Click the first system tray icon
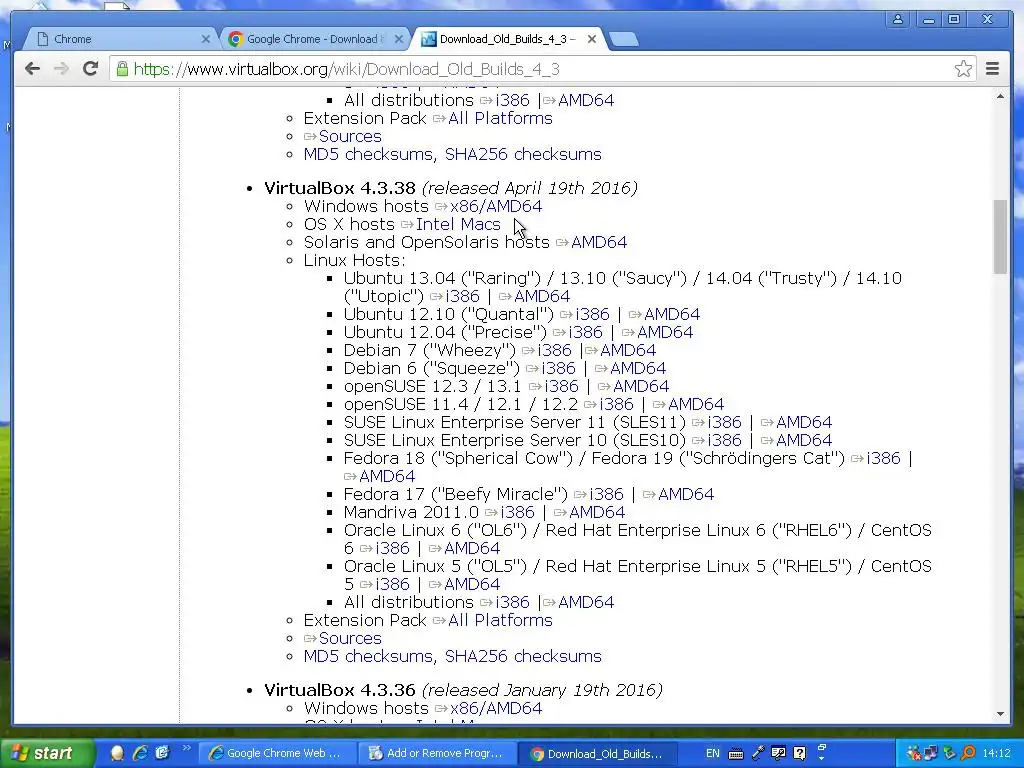Viewport: 1024px width, 768px height. point(914,753)
